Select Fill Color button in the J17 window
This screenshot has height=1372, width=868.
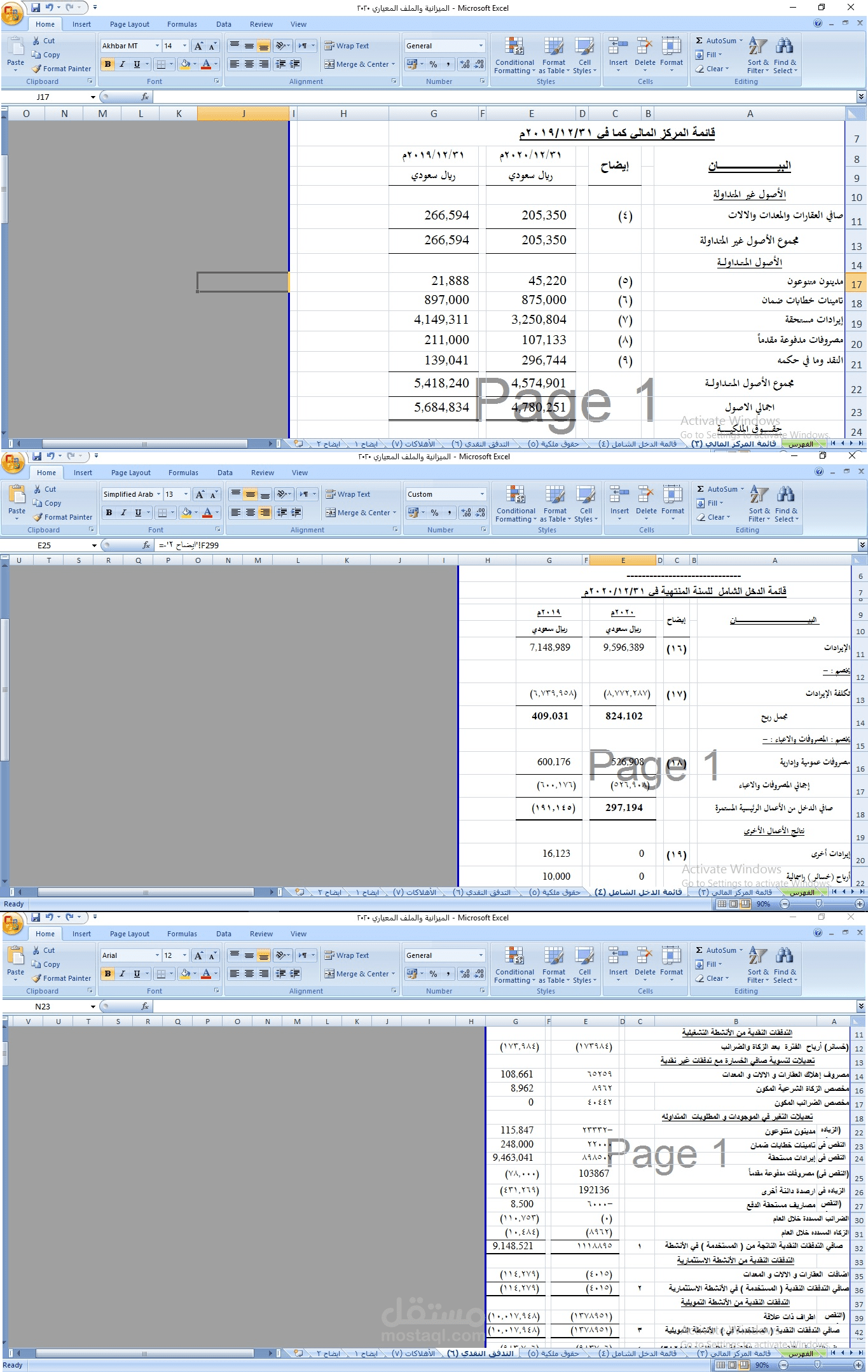coord(185,64)
